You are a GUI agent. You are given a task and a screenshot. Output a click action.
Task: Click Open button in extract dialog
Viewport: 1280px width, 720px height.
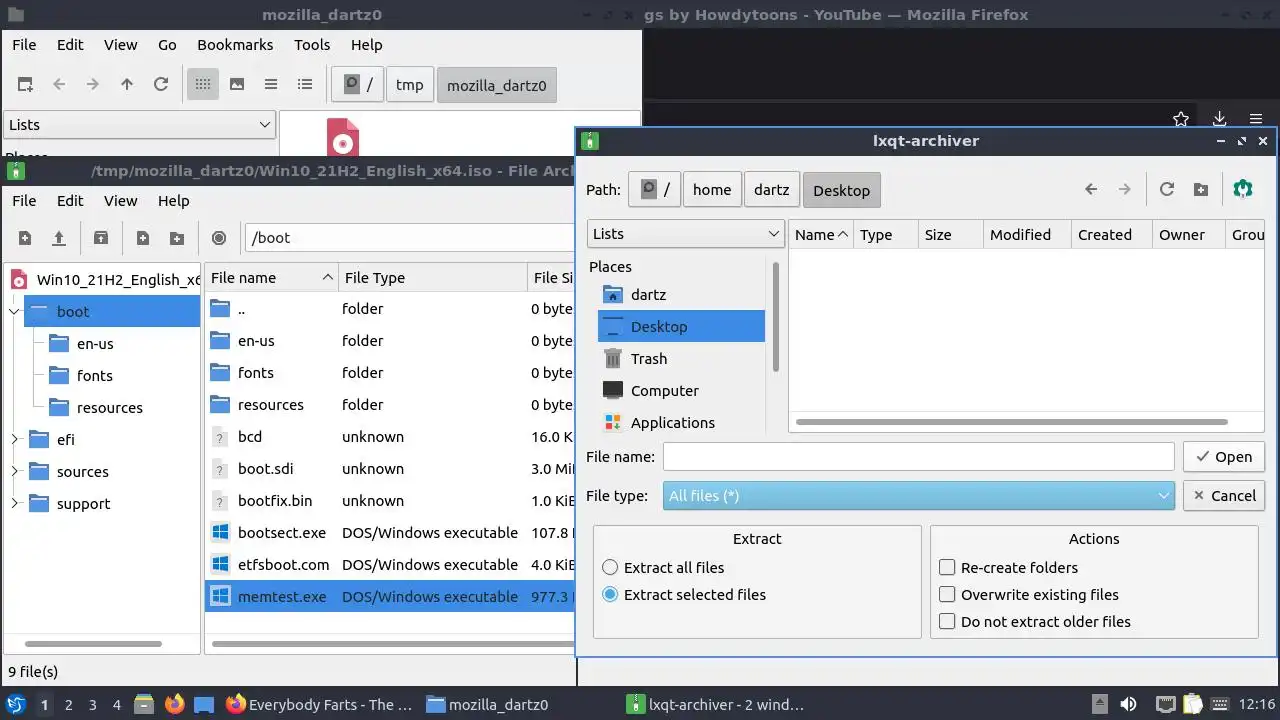pos(1224,457)
